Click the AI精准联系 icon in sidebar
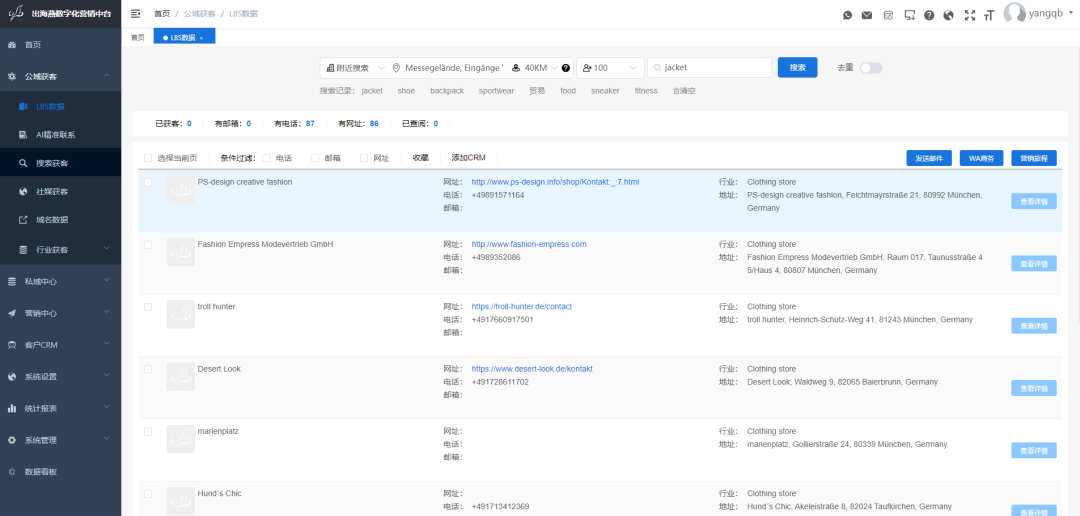Image resolution: width=1080 pixels, height=516 pixels. pyautogui.click(x=23, y=135)
